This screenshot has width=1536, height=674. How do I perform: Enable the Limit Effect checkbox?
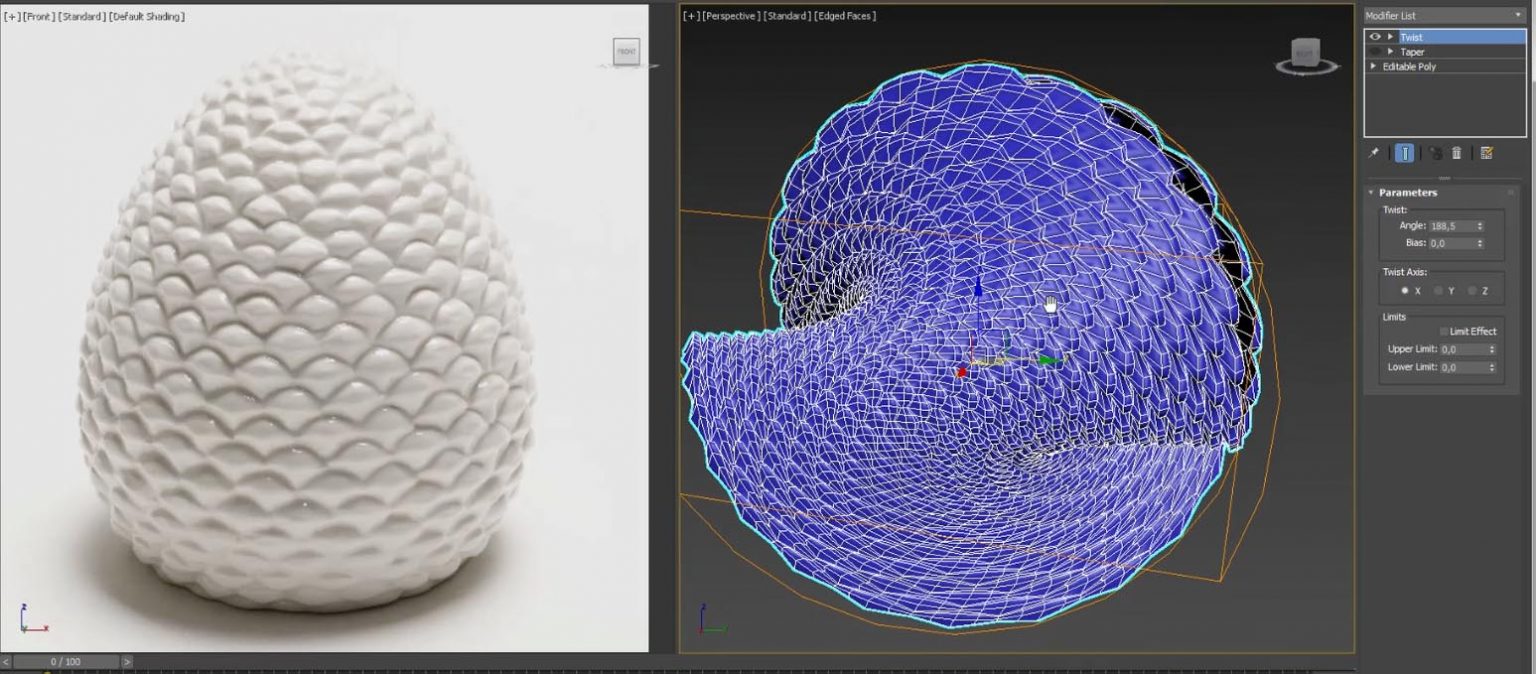click(1443, 331)
